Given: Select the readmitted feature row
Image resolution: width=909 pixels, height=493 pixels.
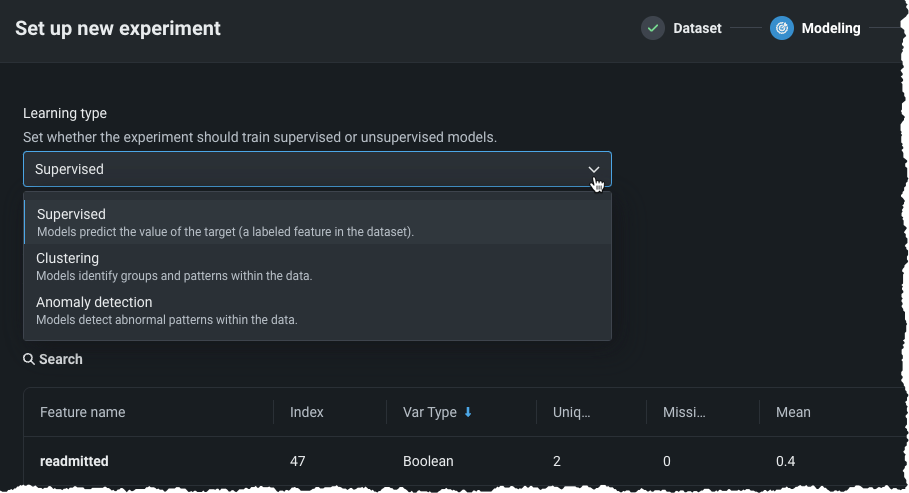Looking at the screenshot, I should tap(74, 461).
